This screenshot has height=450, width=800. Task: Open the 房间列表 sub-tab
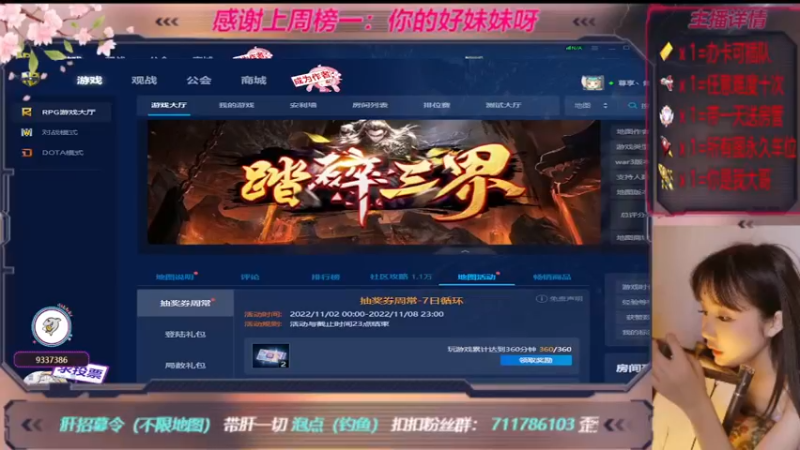click(x=370, y=105)
